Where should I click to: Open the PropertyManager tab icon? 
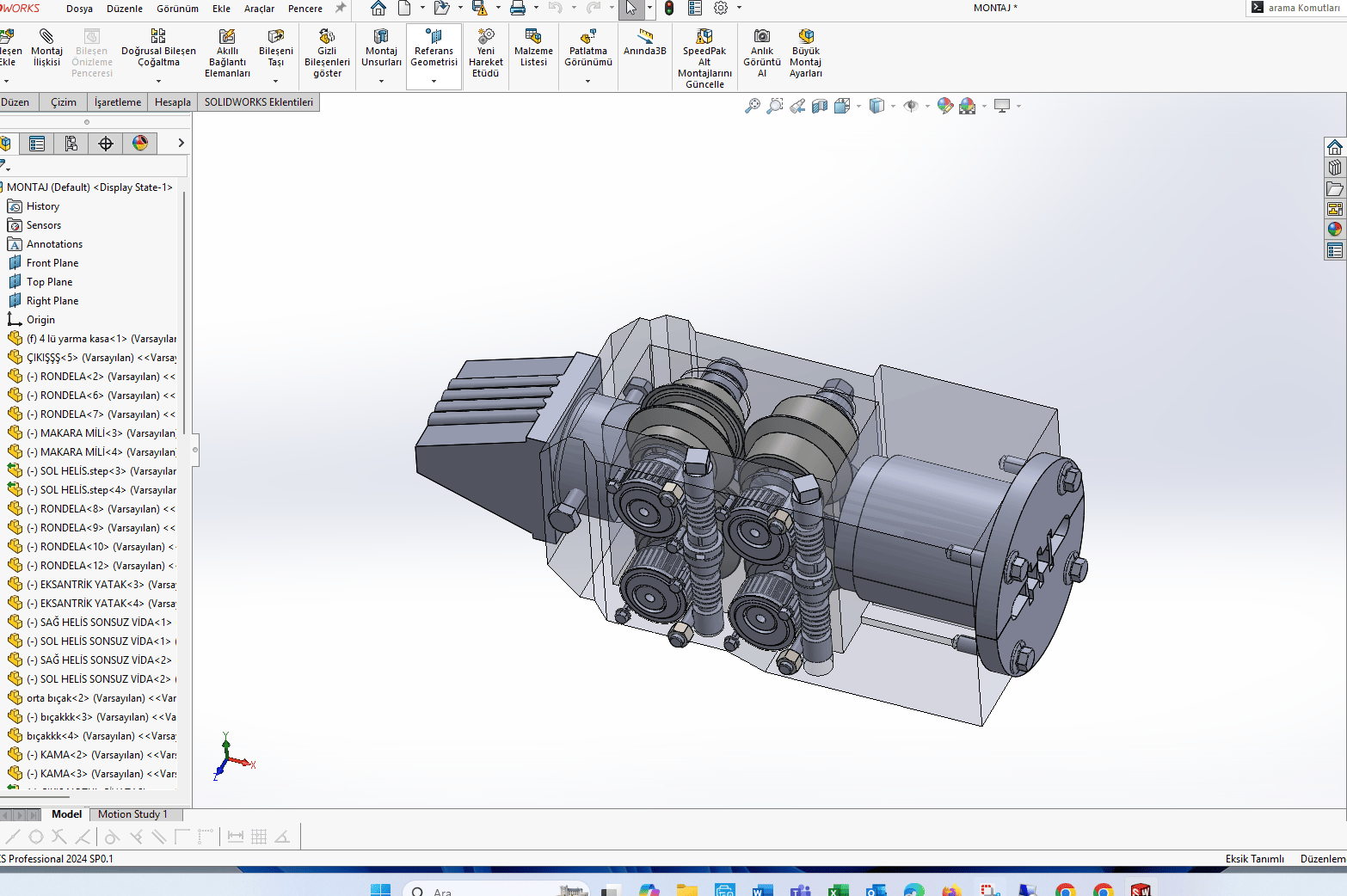point(37,144)
